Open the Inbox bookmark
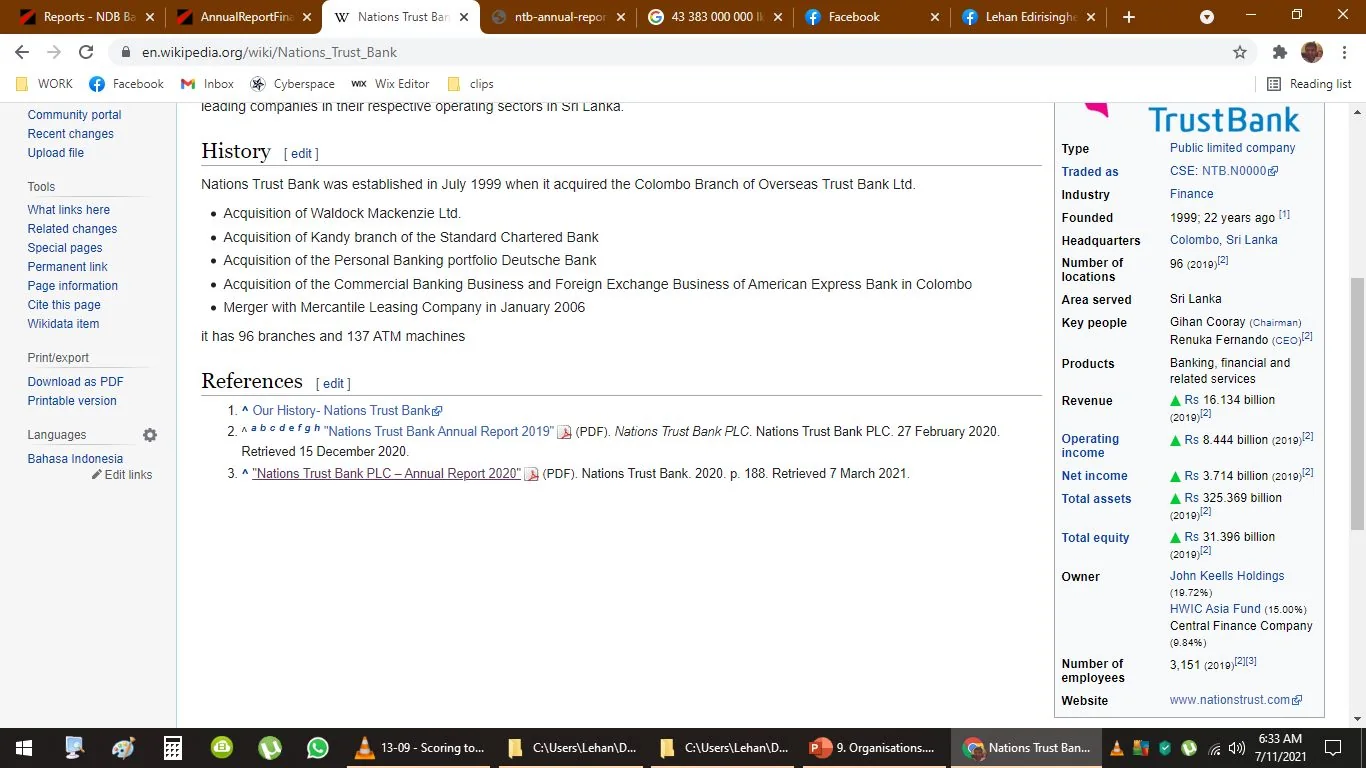1366x768 pixels. [207, 84]
